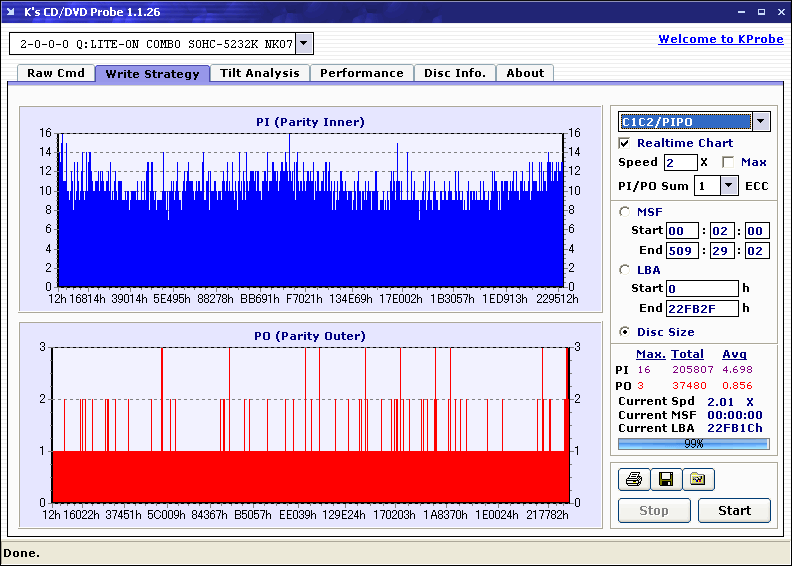Click the LBA End field showing 22FB2F
Viewport: 792px width, 566px height.
click(x=702, y=308)
